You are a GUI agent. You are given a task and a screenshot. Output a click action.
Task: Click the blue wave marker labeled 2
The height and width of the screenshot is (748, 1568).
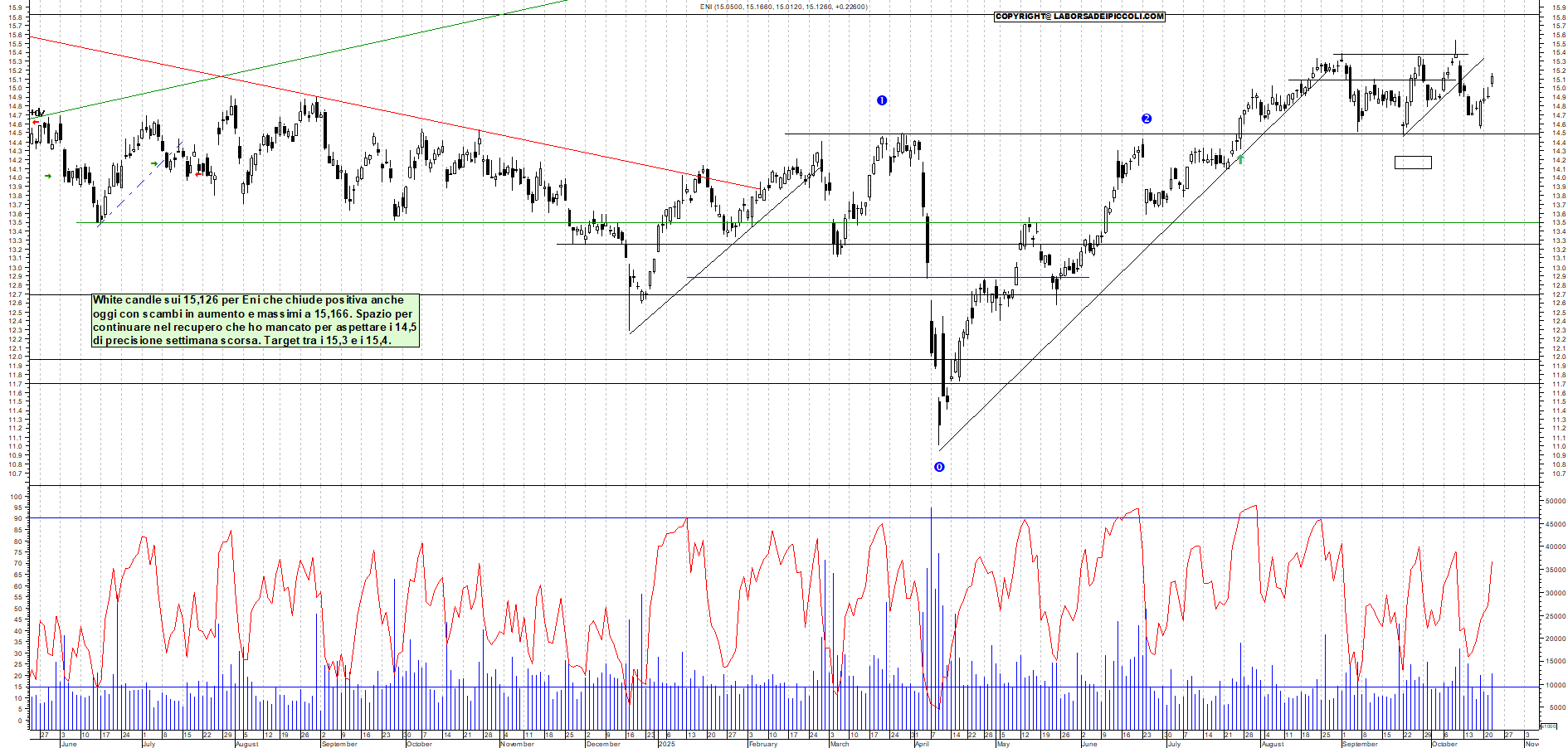tap(1147, 119)
